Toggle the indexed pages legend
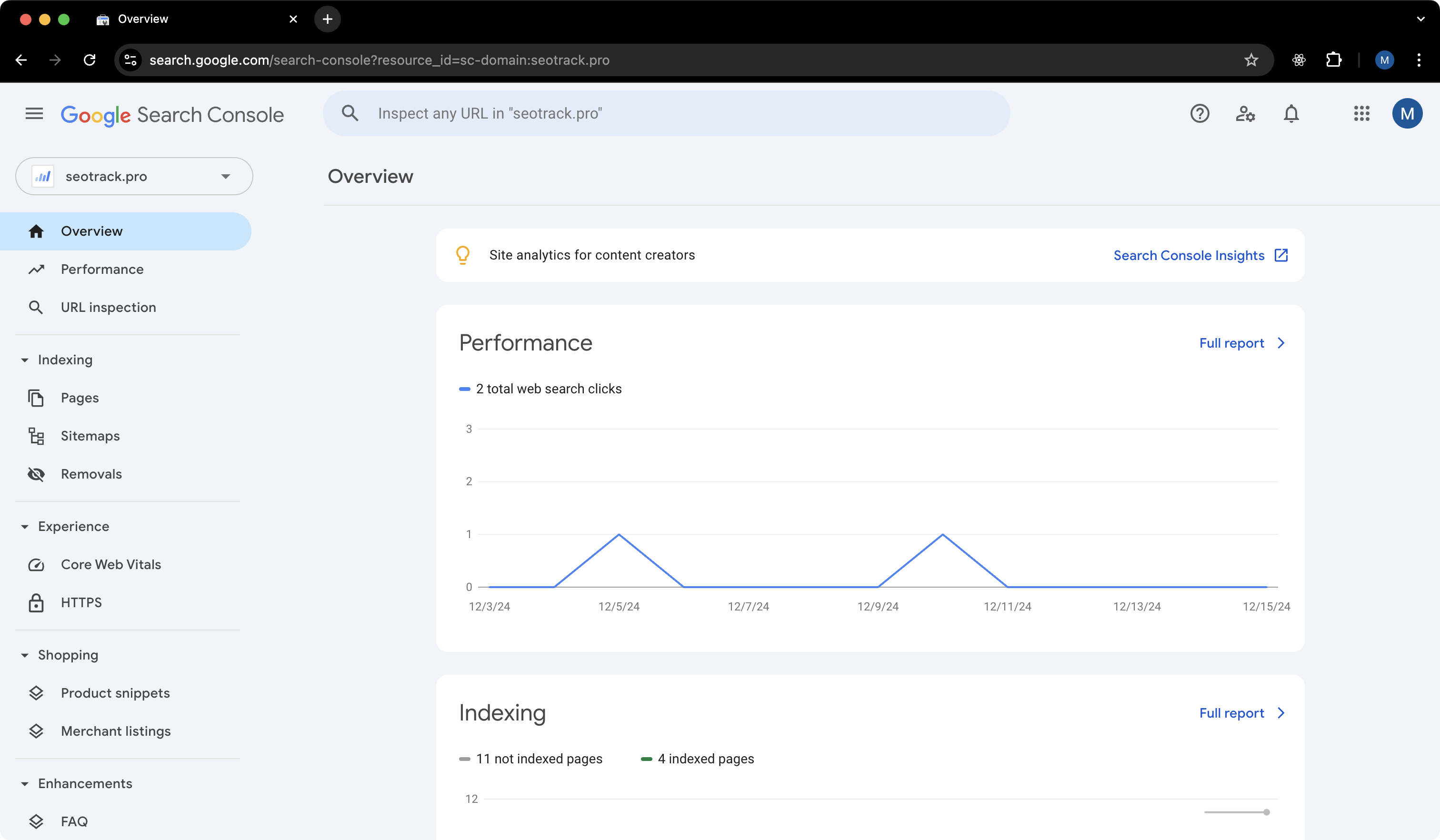 pyautogui.click(x=698, y=759)
